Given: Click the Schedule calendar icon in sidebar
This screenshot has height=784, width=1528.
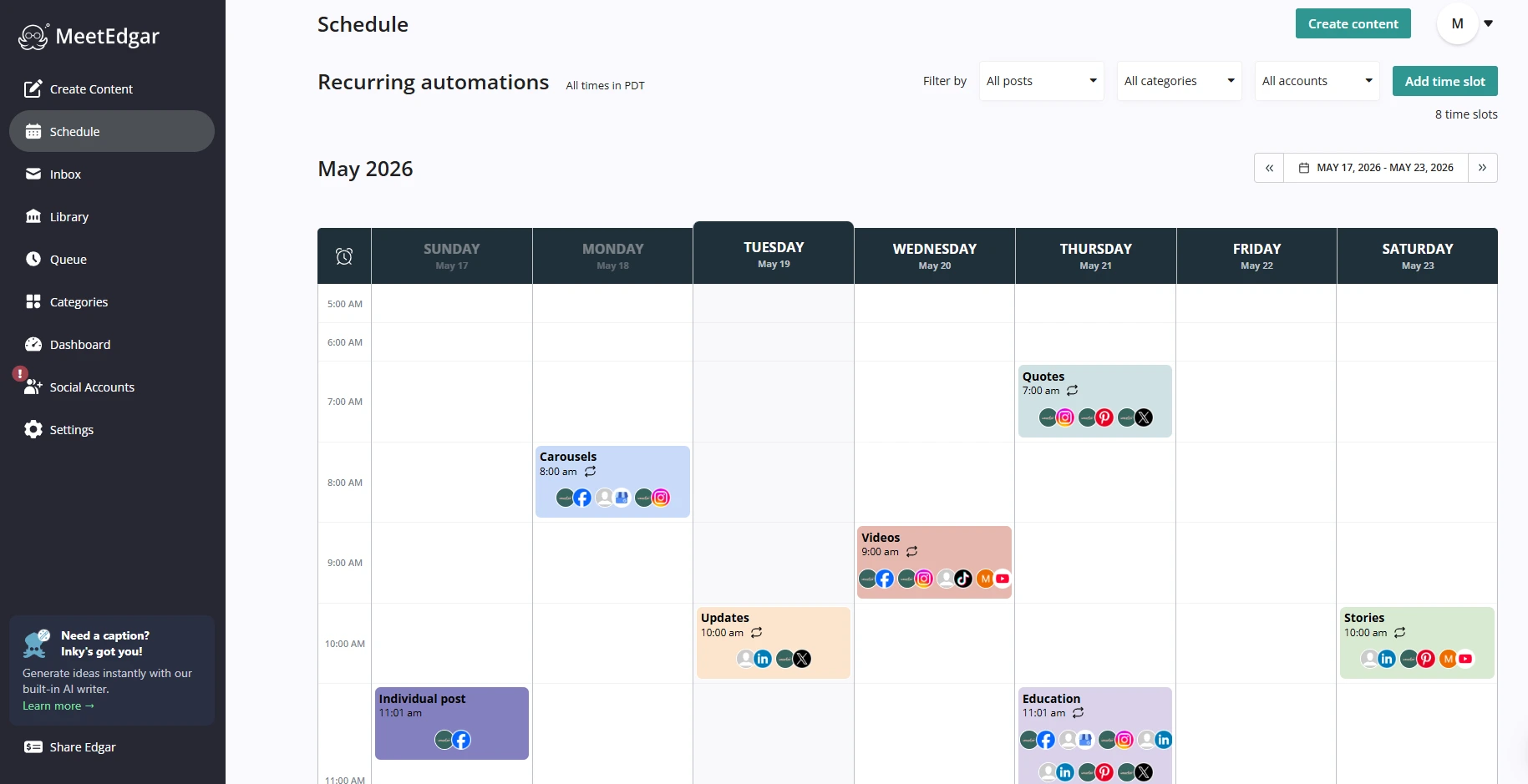Looking at the screenshot, I should click(33, 131).
